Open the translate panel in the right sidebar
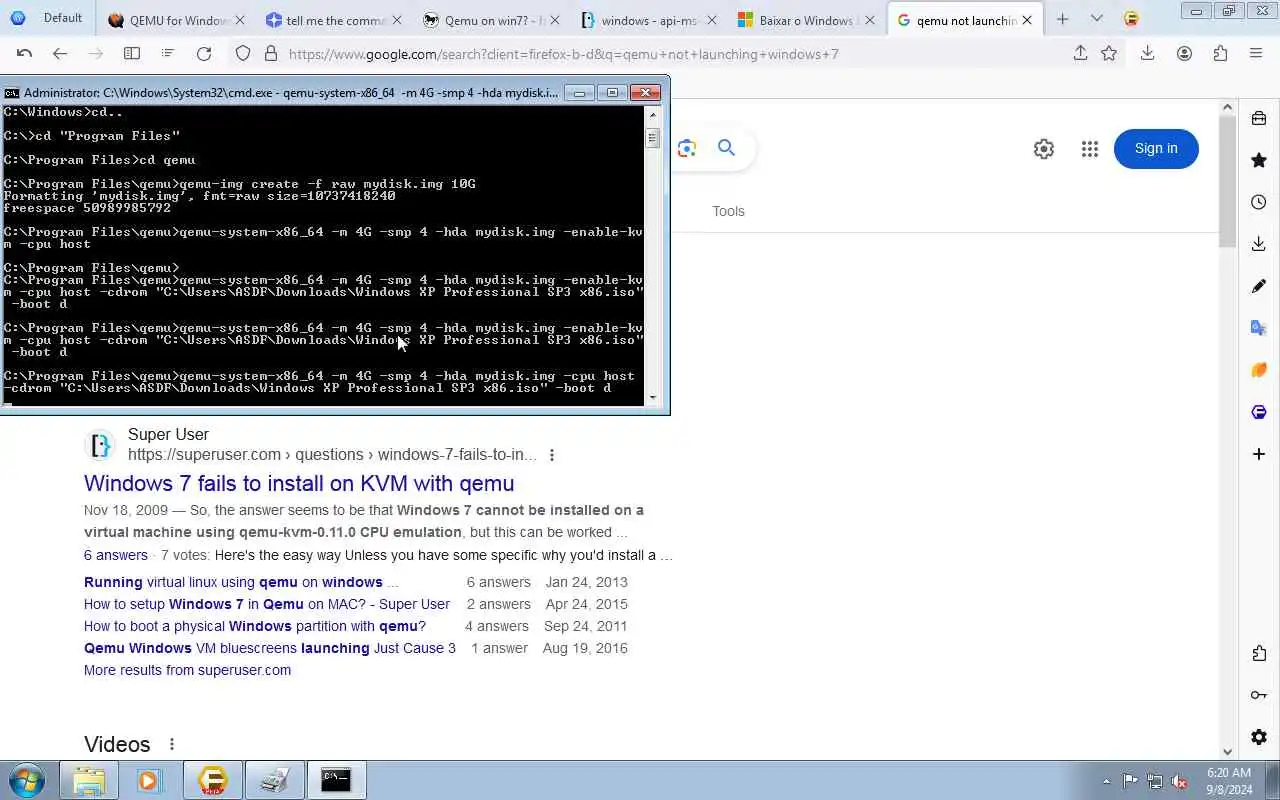The width and height of the screenshot is (1280, 800). pos(1259,328)
